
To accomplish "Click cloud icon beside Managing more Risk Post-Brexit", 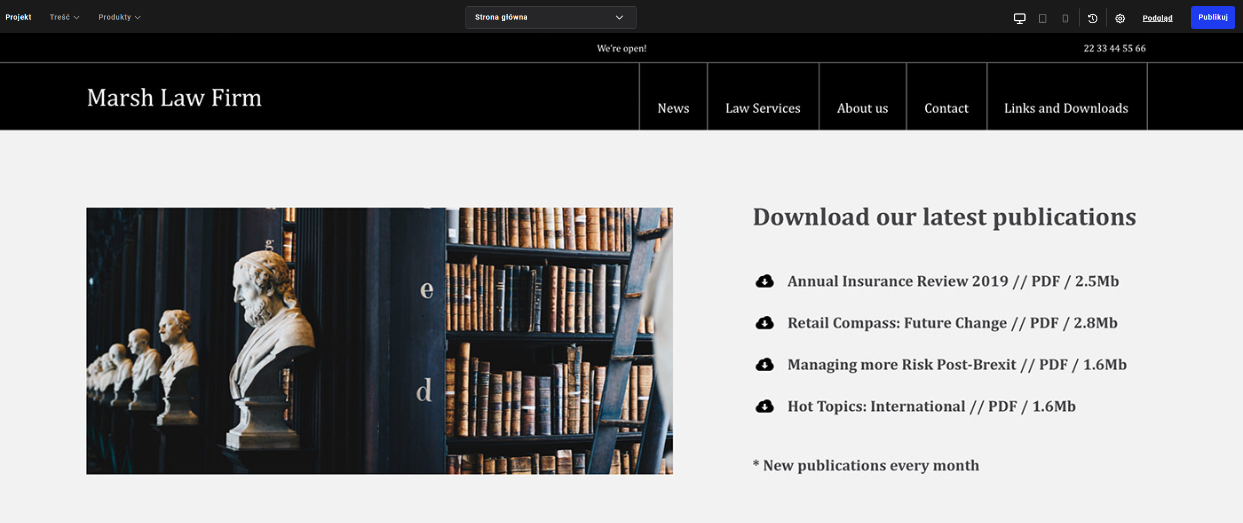I will [x=764, y=365].
